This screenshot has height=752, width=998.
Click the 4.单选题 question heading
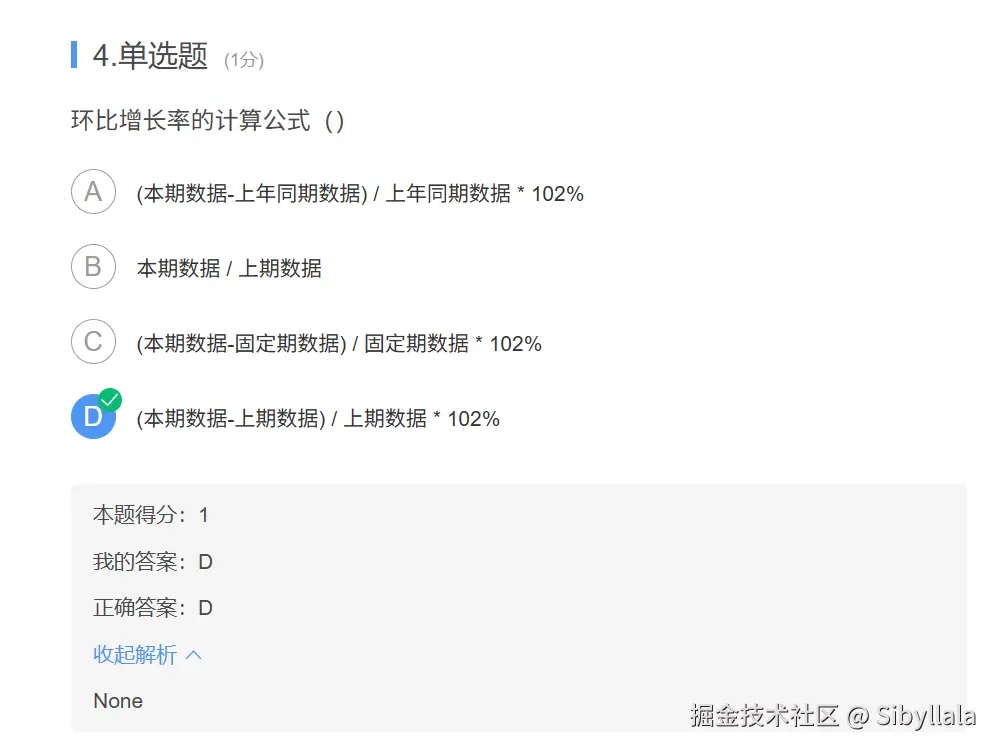pos(150,56)
